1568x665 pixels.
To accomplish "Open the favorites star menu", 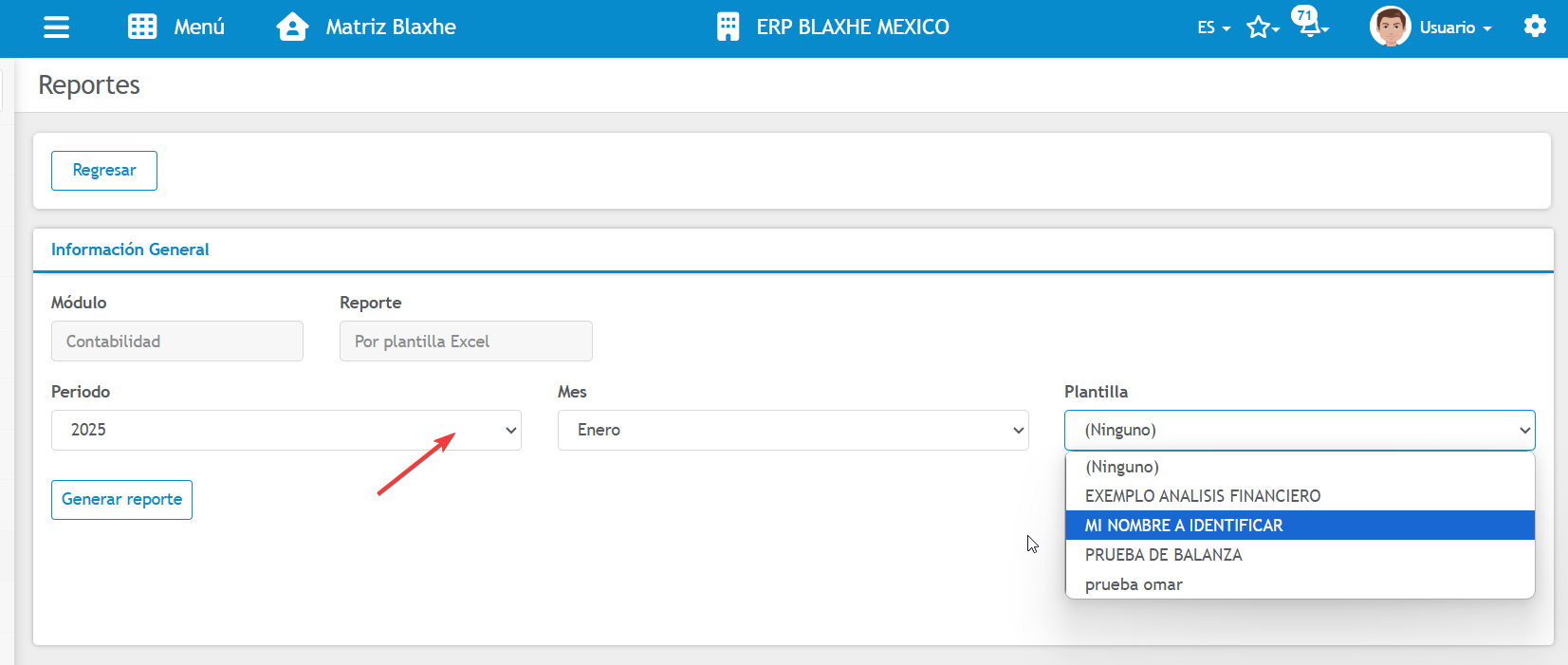I will coord(1263,28).
